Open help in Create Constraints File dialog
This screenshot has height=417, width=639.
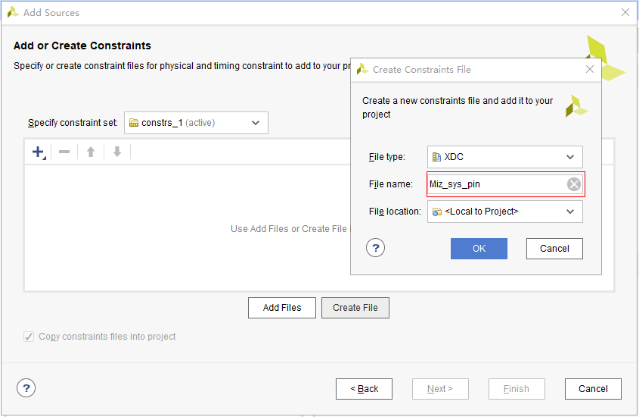[376, 248]
